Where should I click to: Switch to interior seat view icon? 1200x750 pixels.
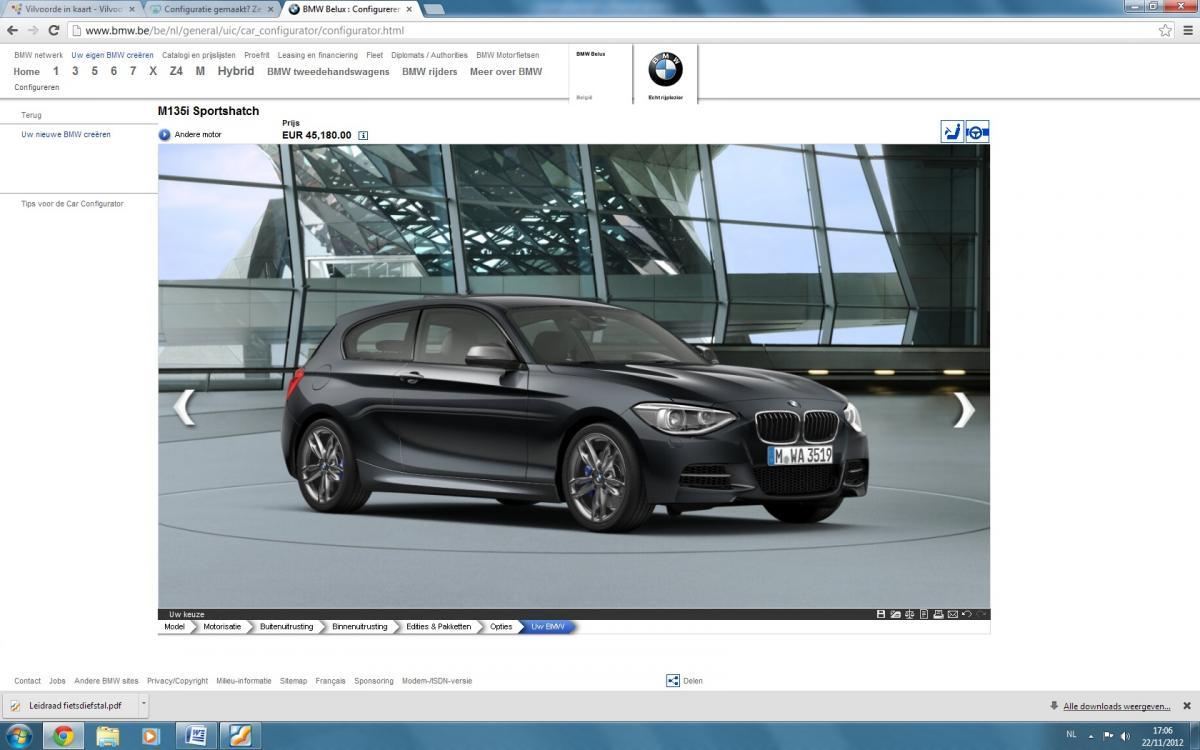pyautogui.click(x=952, y=131)
